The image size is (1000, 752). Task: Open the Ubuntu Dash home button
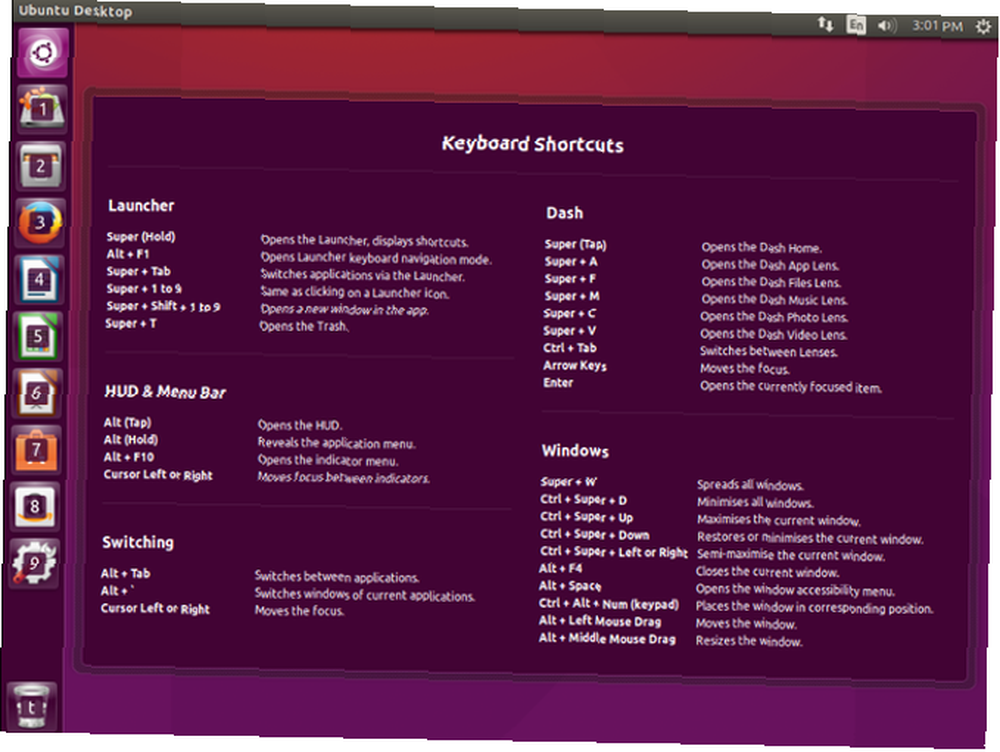(43, 52)
